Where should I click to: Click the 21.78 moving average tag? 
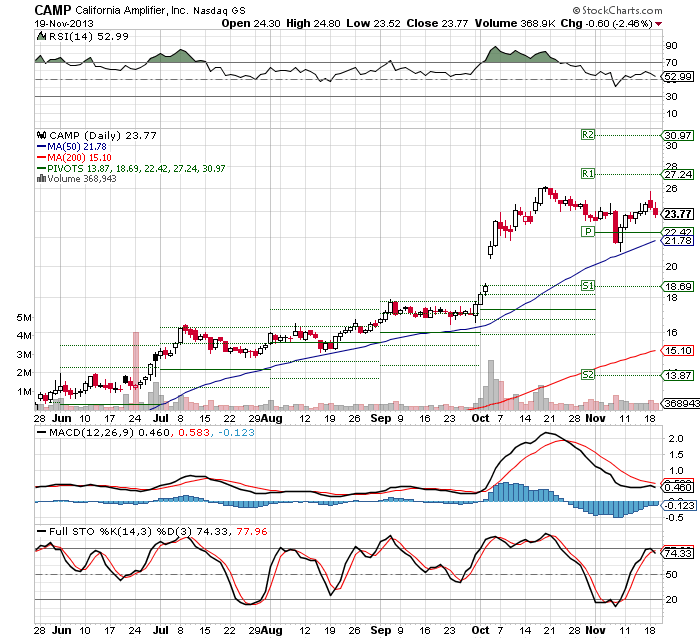[x=678, y=241]
